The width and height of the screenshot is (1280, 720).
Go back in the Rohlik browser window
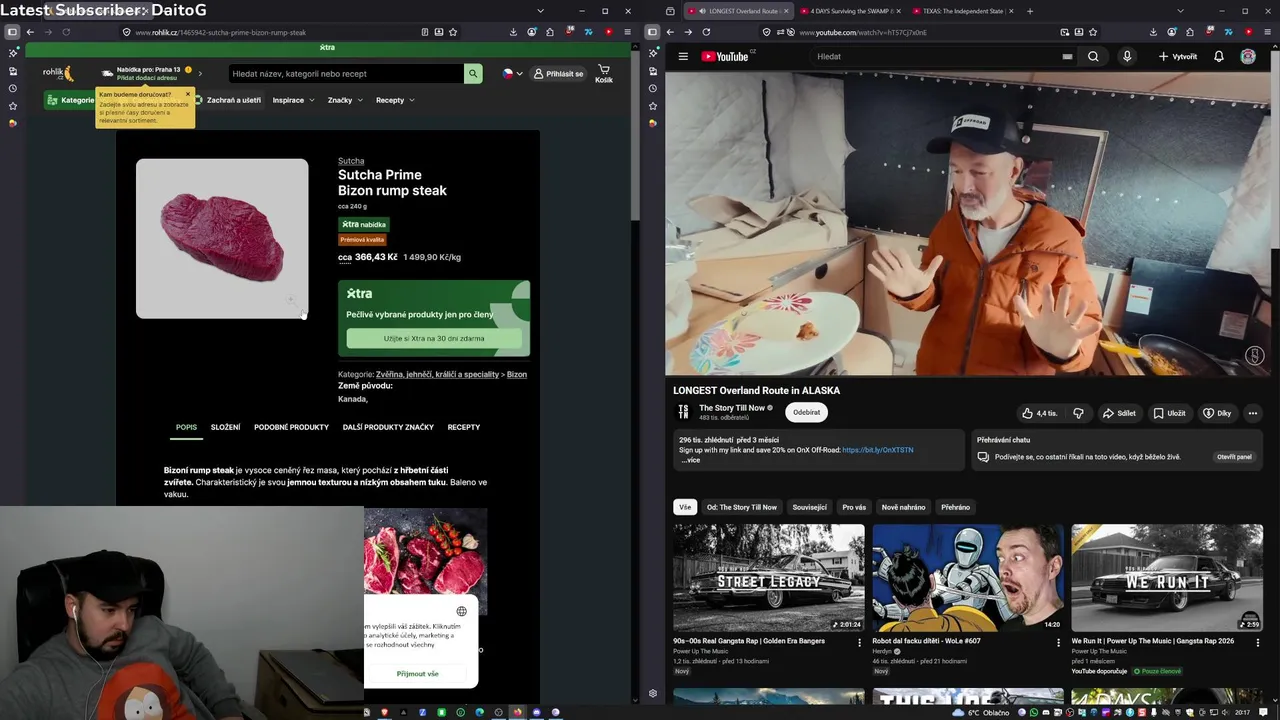[30, 32]
